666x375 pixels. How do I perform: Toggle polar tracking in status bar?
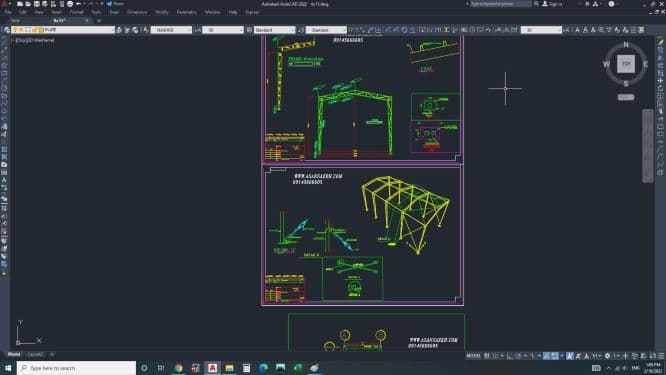[519, 356]
